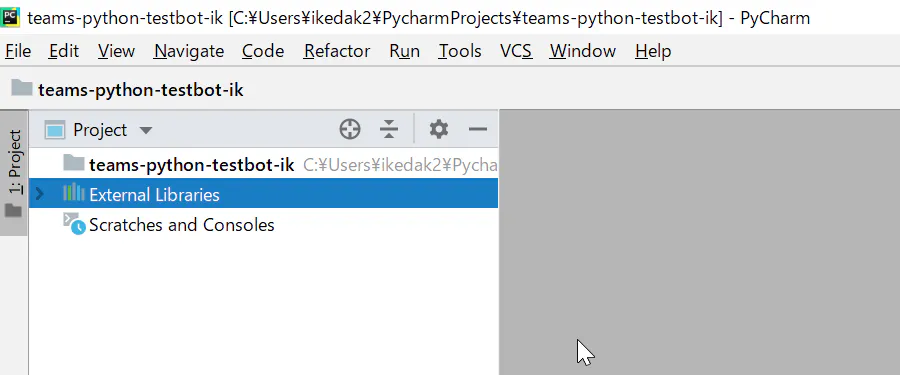Click the Collapse All icon in Project panel
900x375 pixels.
coord(389,130)
